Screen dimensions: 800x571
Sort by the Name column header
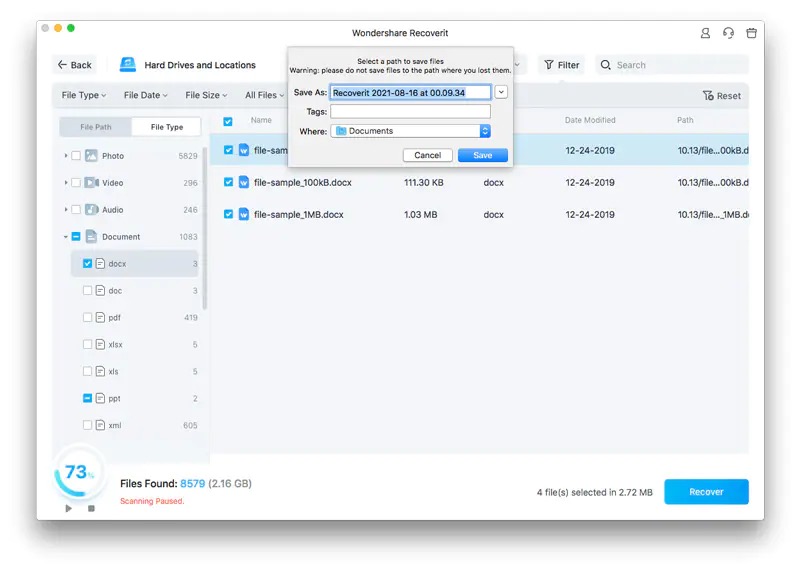[x=261, y=120]
